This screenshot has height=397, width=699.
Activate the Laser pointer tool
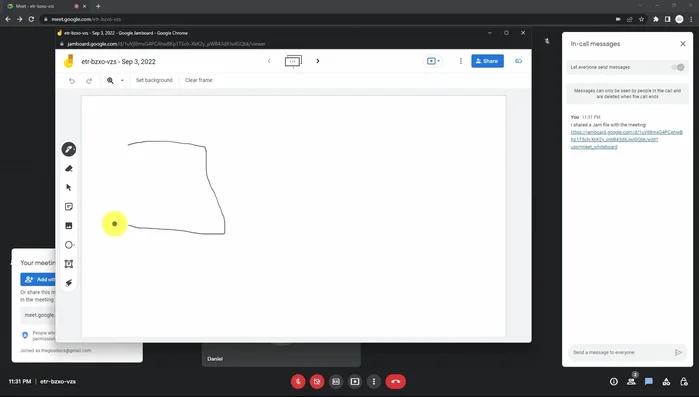click(69, 283)
